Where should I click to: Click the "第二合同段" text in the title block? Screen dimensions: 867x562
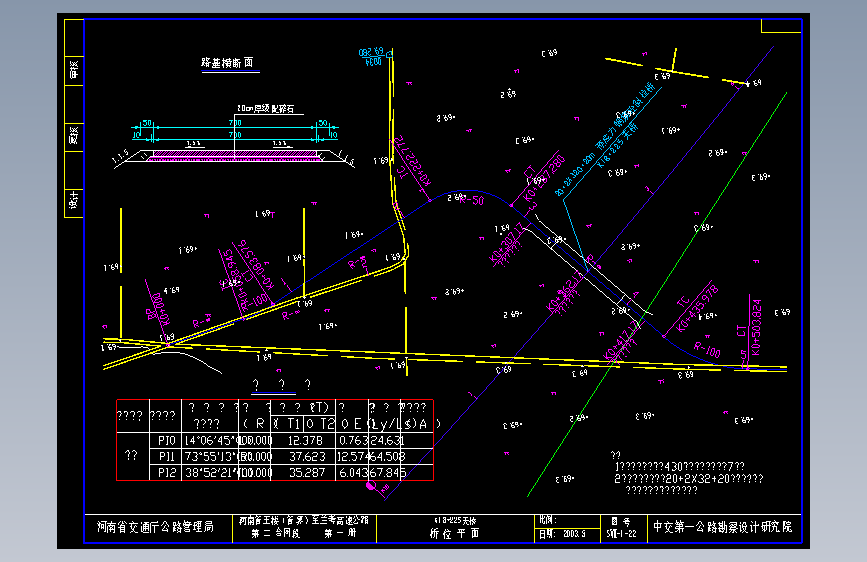click(x=275, y=533)
